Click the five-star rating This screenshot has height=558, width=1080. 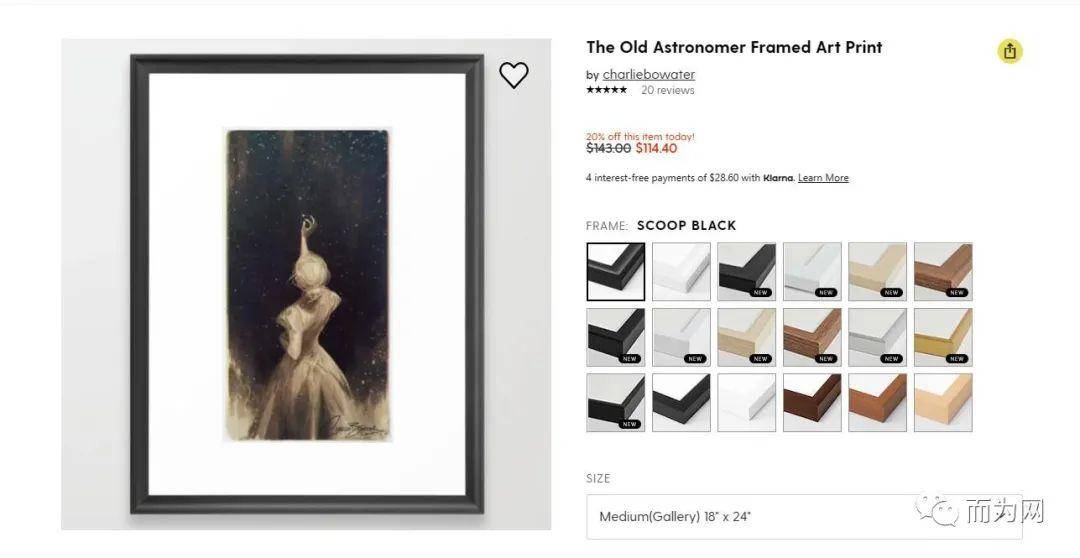click(x=607, y=90)
